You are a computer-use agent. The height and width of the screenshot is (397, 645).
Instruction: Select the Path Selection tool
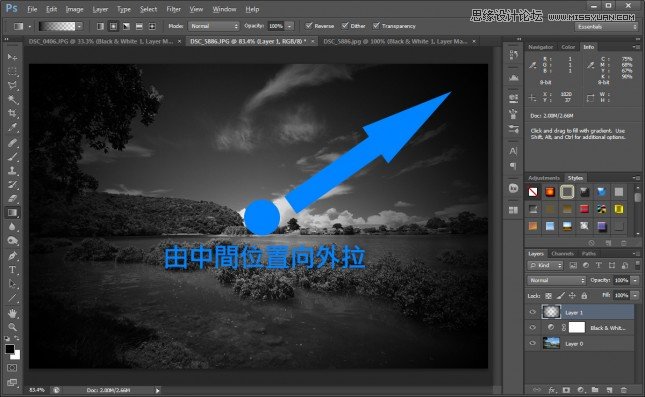click(12, 284)
